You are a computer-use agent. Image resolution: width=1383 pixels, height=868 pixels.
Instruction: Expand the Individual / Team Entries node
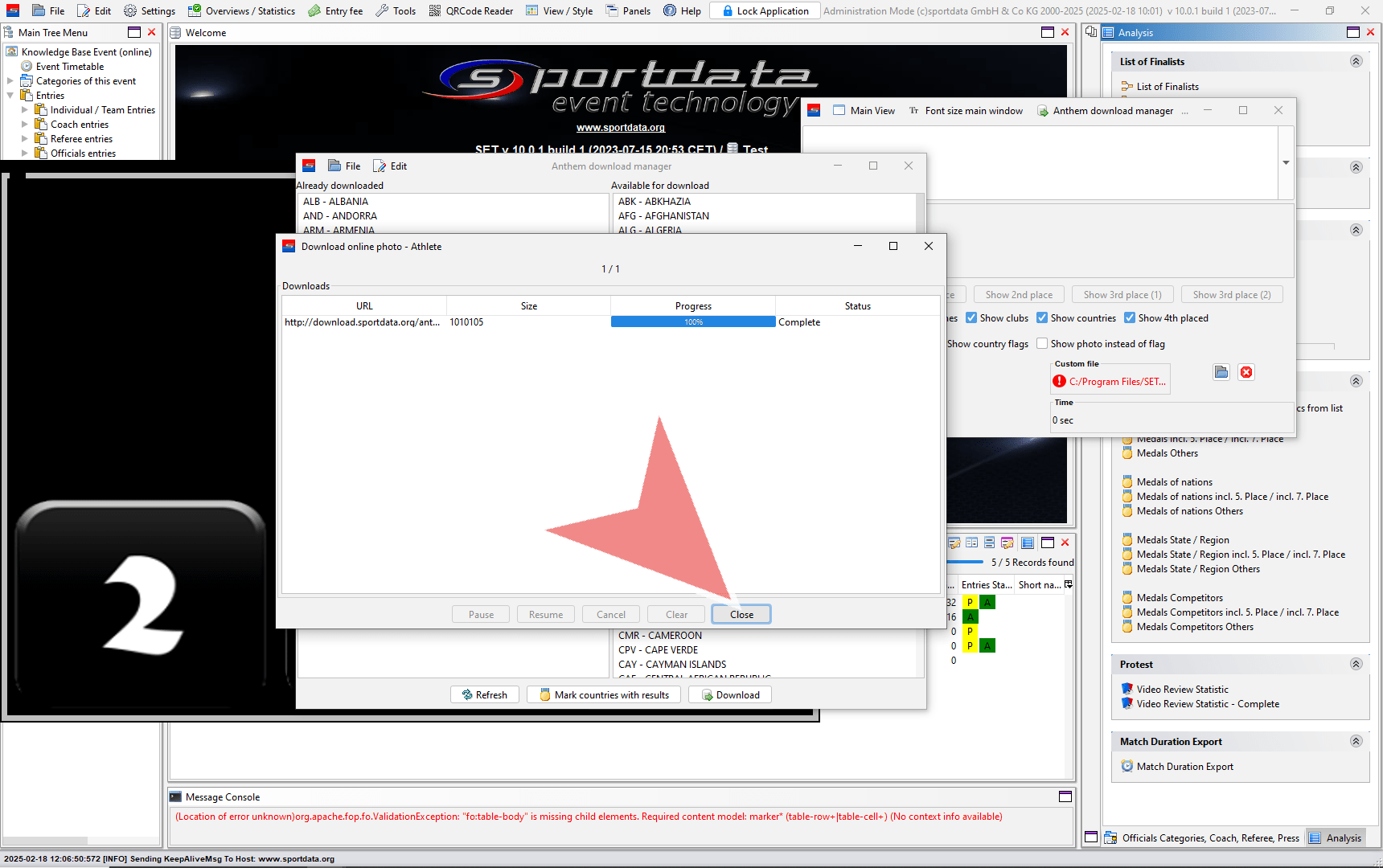coord(24,110)
